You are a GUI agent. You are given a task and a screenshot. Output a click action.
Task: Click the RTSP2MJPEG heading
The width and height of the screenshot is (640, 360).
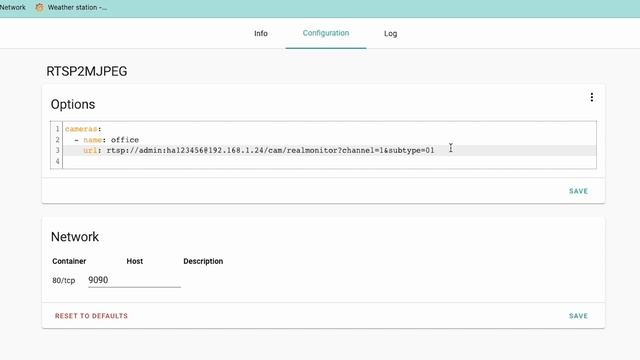pyautogui.click(x=87, y=71)
